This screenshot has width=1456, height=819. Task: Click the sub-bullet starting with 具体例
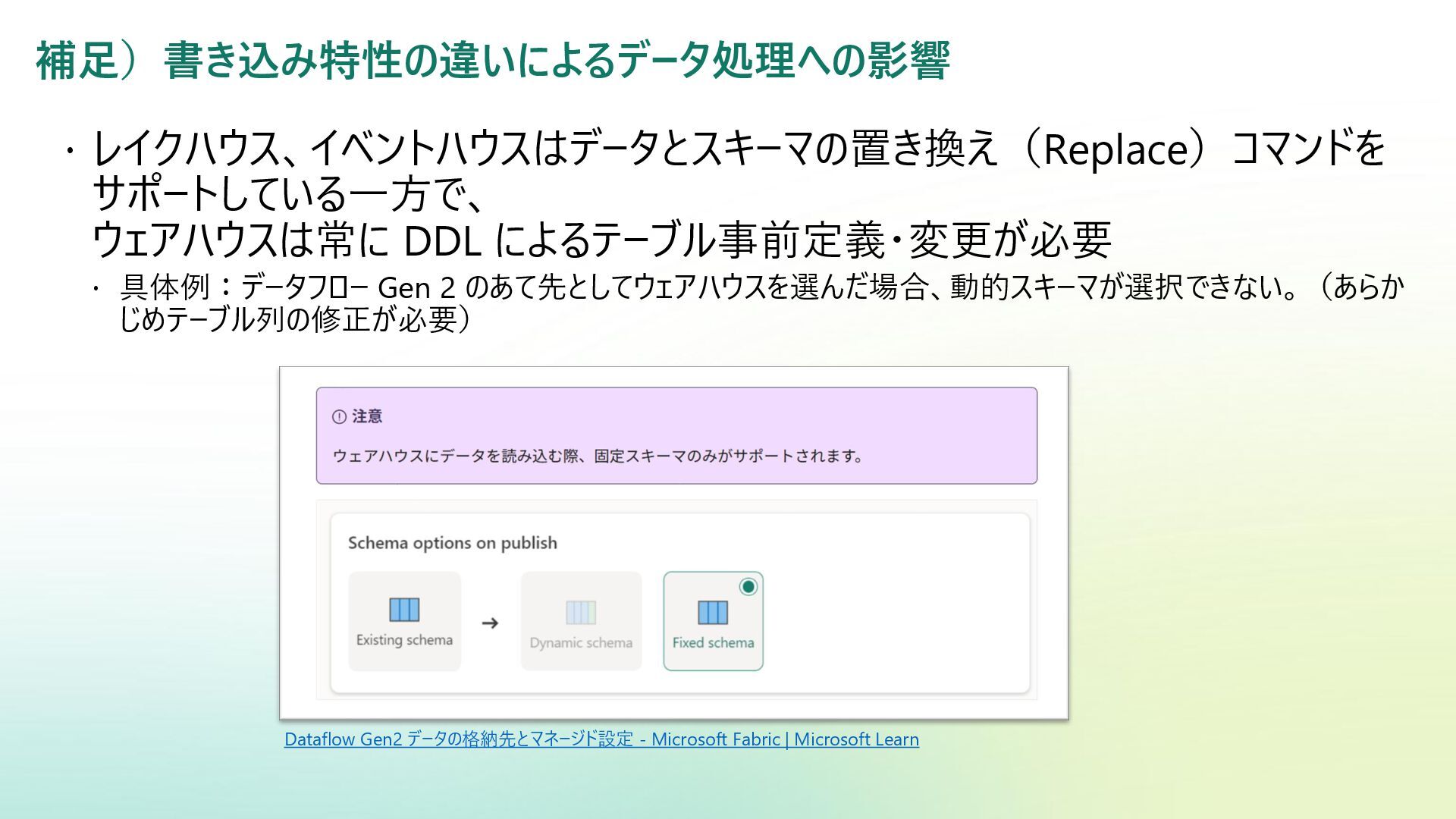(762, 287)
